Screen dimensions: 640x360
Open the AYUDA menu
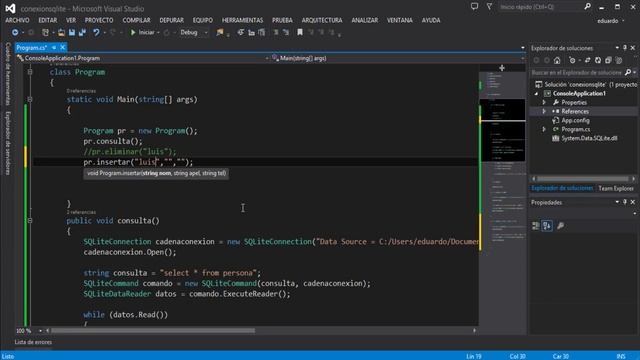(x=431, y=20)
